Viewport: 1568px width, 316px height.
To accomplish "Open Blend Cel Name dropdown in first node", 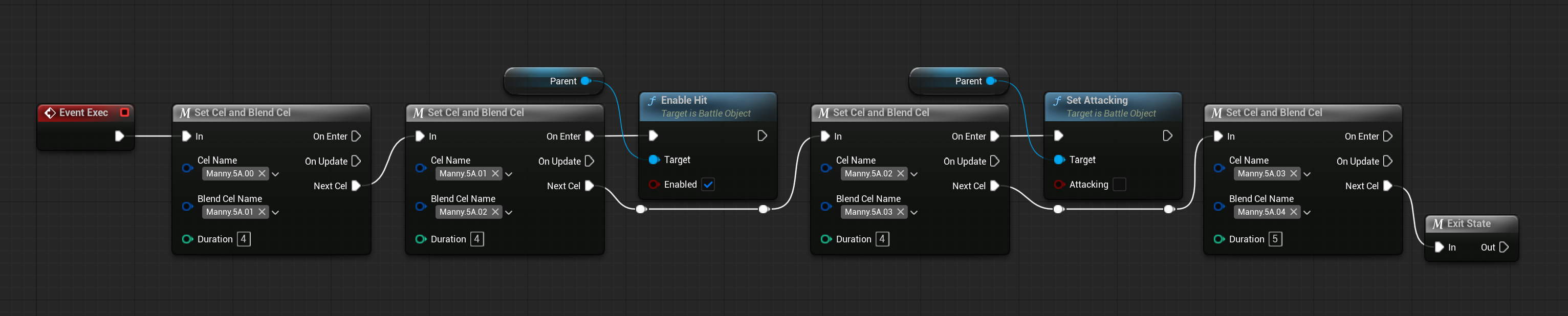I will [x=276, y=212].
